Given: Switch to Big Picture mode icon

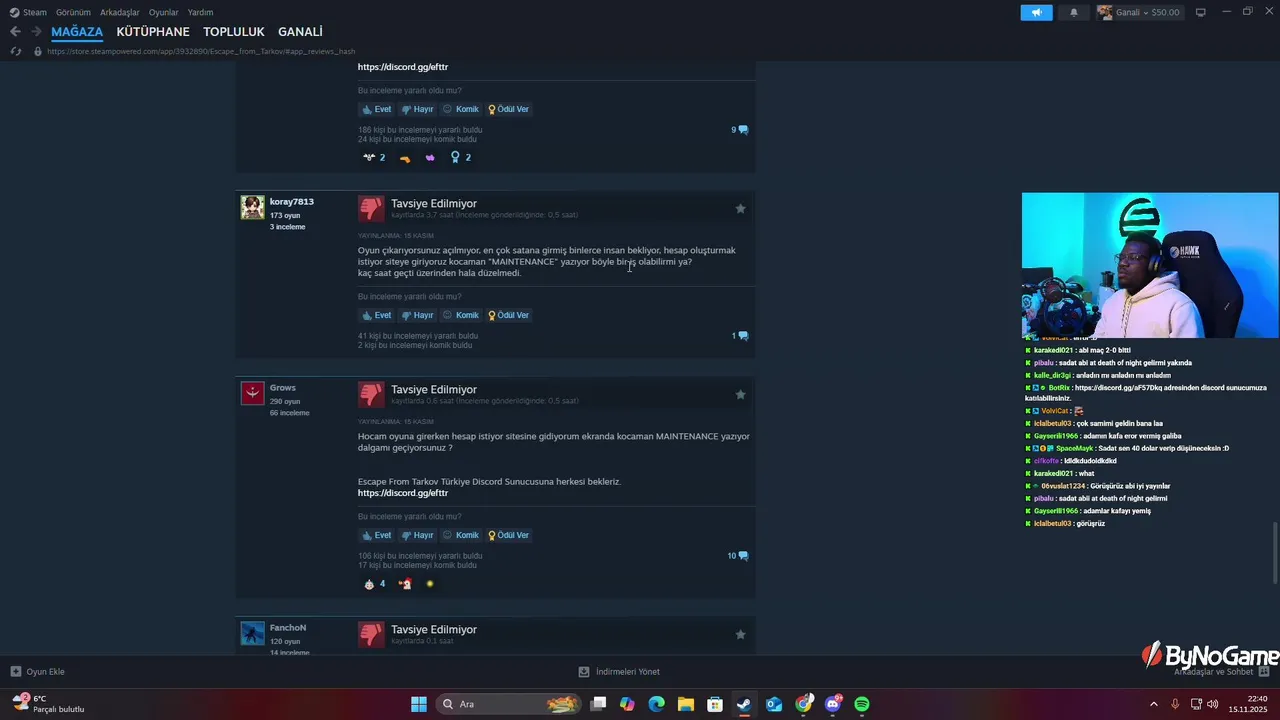Looking at the screenshot, I should click(1201, 12).
